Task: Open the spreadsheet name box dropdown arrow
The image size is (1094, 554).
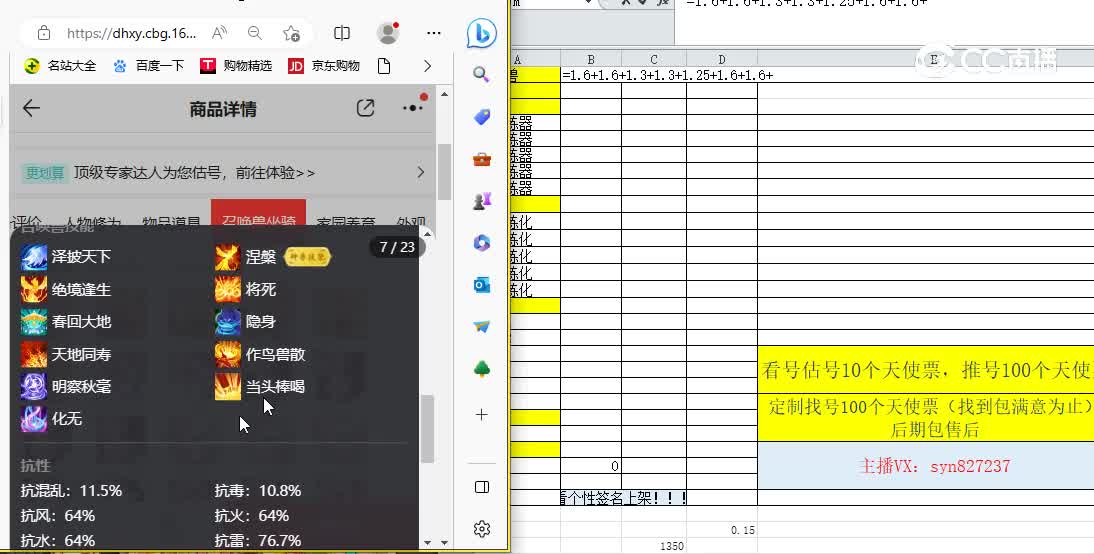Action: (589, 3)
